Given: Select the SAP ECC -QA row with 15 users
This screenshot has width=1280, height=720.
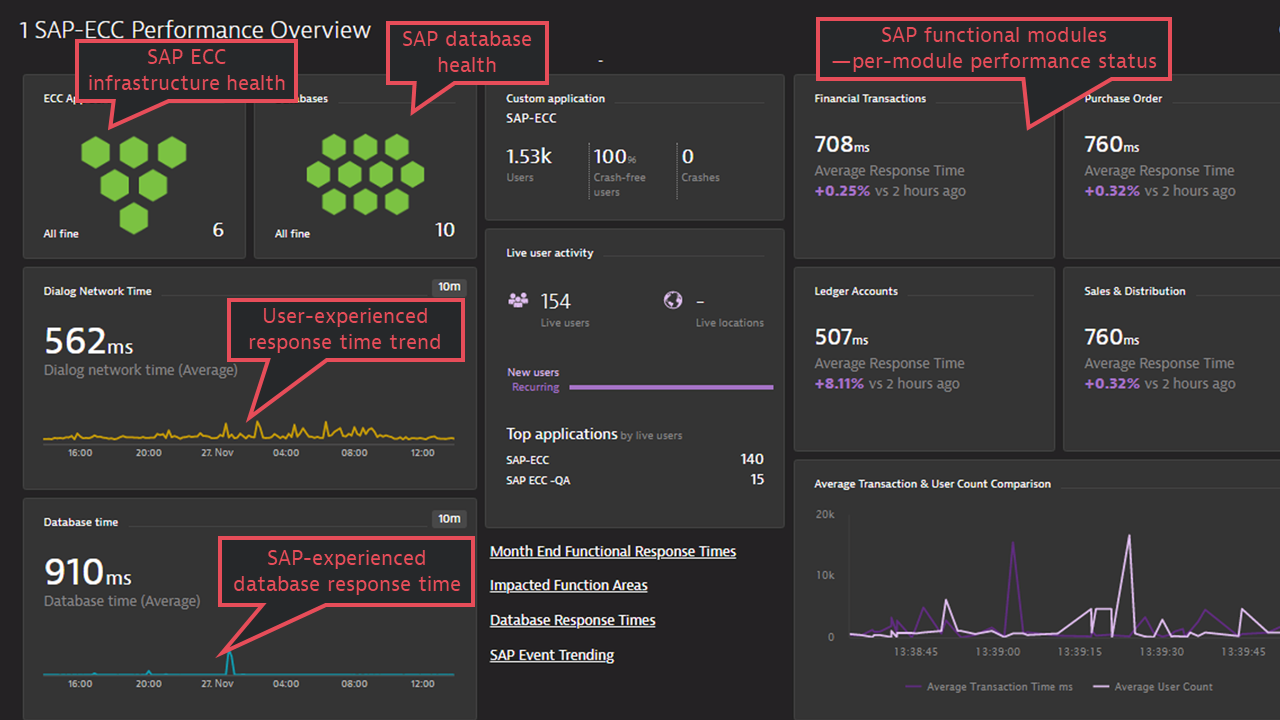Looking at the screenshot, I should 635,480.
